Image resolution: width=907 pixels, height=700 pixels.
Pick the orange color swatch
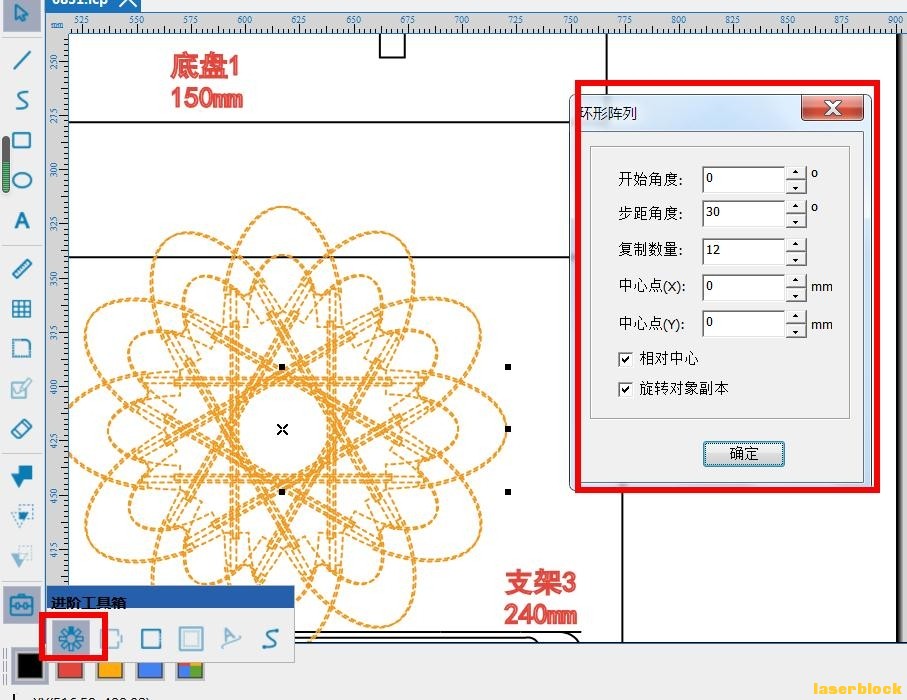tap(110, 670)
